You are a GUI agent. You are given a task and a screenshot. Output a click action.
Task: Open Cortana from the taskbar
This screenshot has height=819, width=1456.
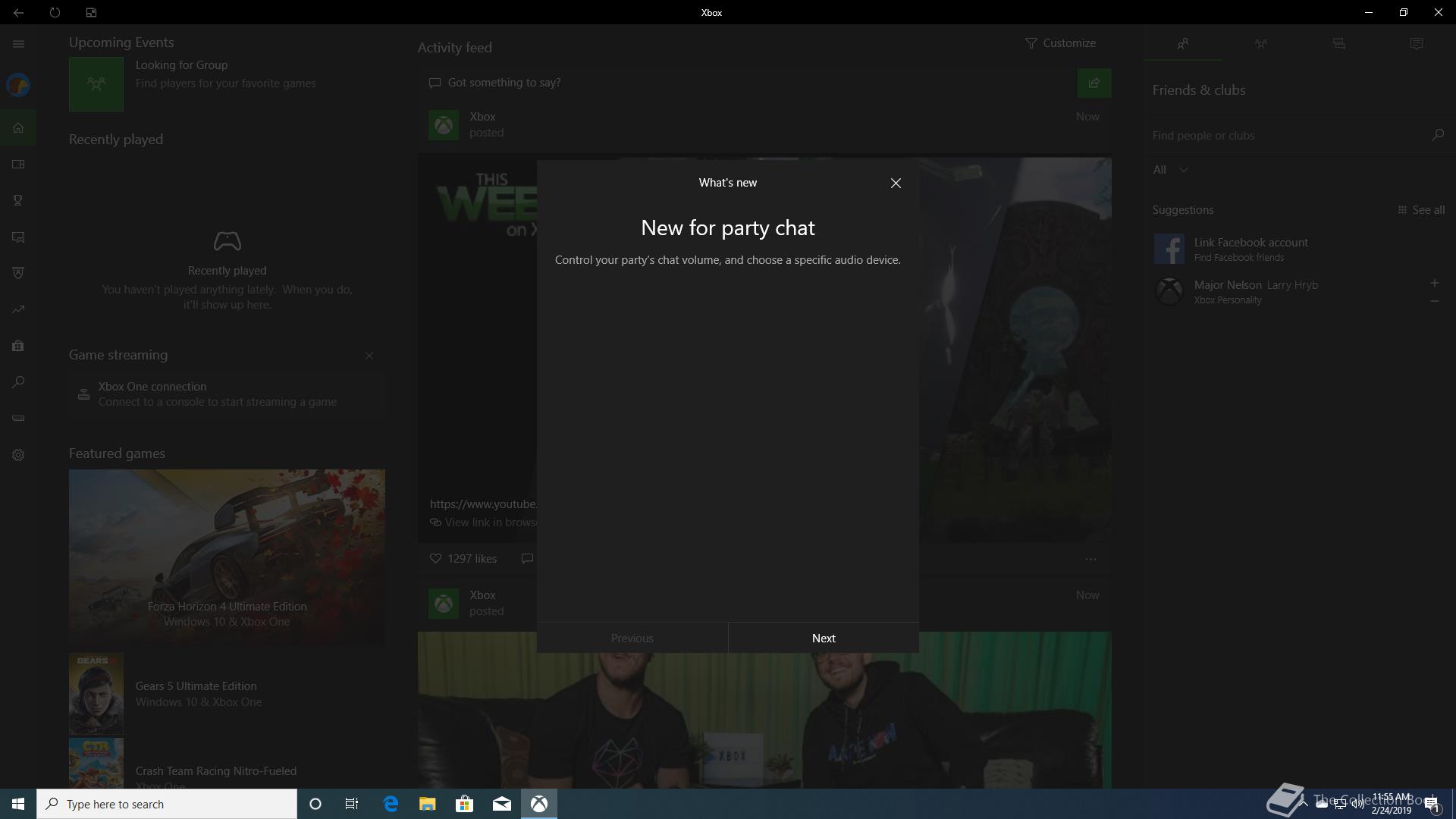(x=315, y=804)
